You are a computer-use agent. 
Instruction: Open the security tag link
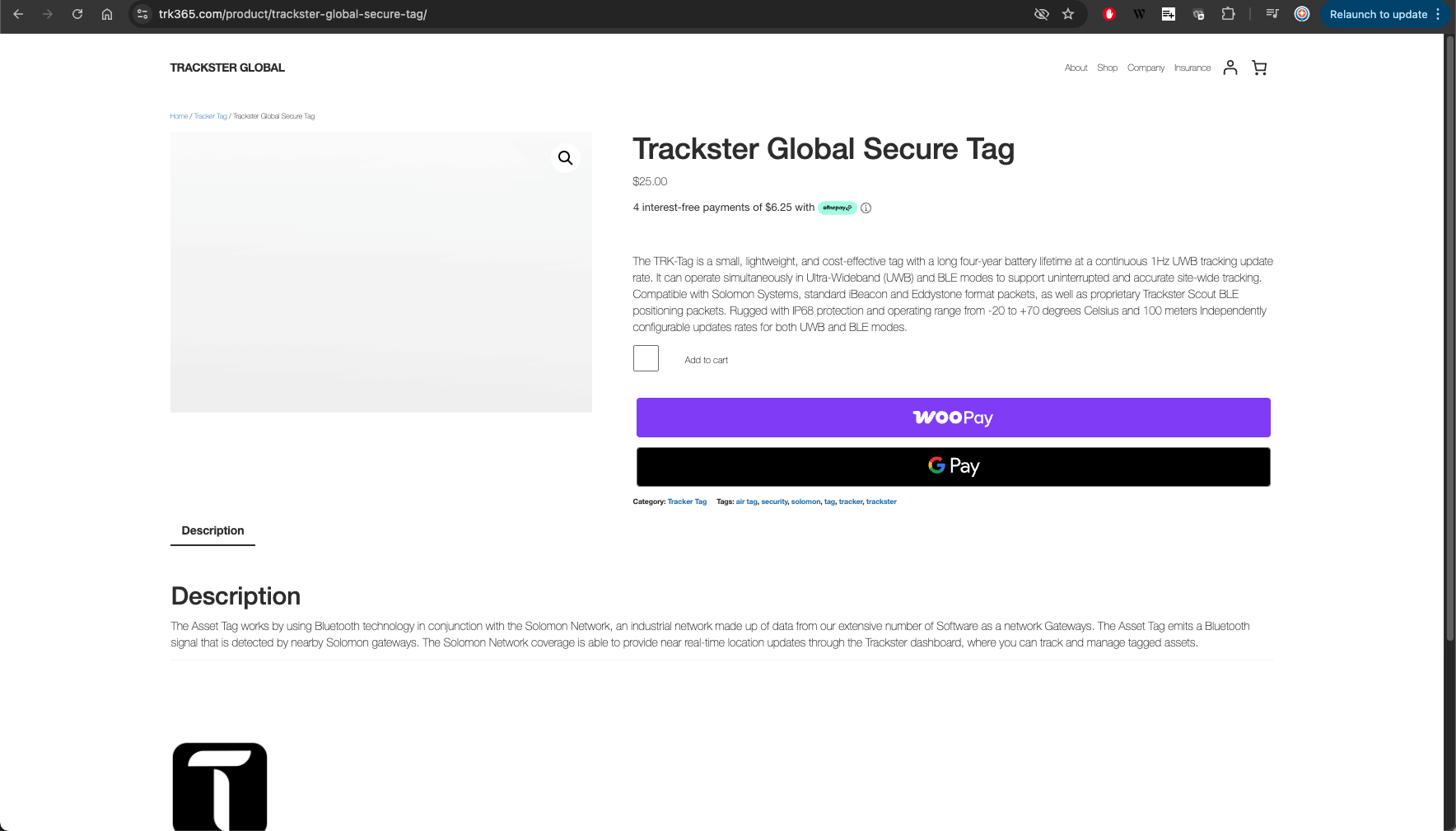point(774,502)
